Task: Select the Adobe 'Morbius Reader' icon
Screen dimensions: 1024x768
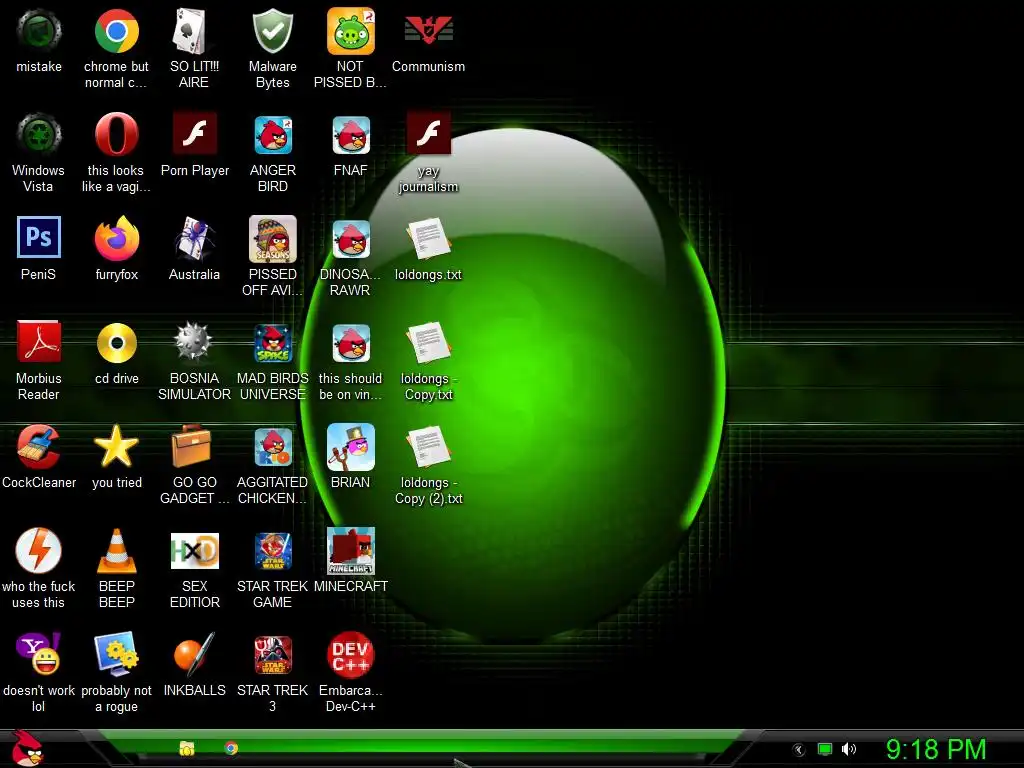Action: pos(39,342)
